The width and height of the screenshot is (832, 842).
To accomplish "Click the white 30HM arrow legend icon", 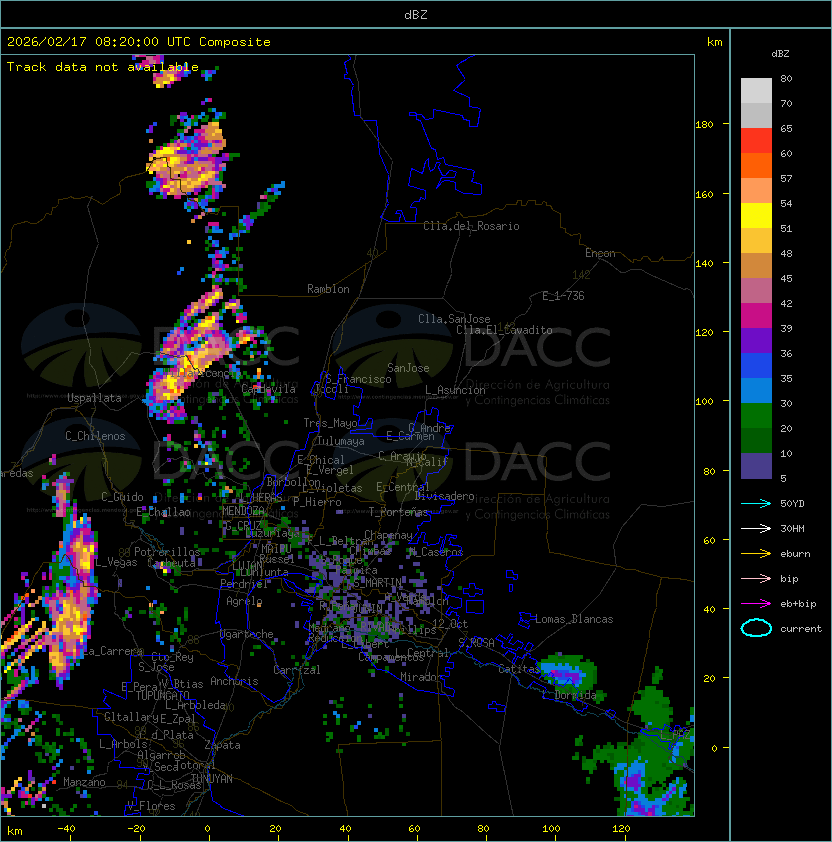I will pos(756,528).
